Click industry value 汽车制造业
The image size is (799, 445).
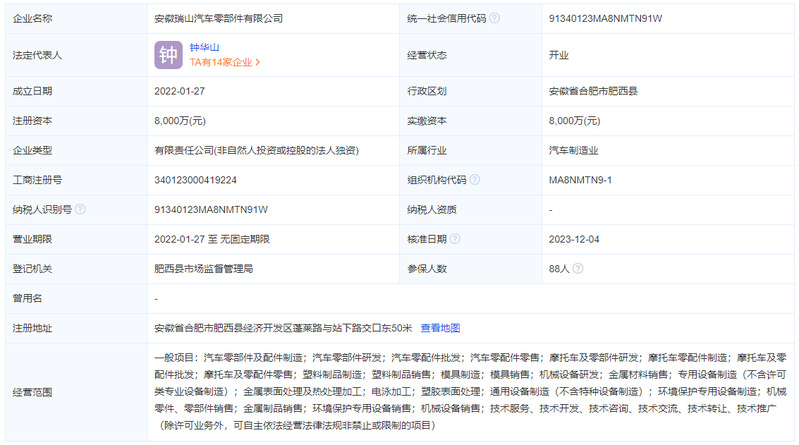pyautogui.click(x=574, y=150)
